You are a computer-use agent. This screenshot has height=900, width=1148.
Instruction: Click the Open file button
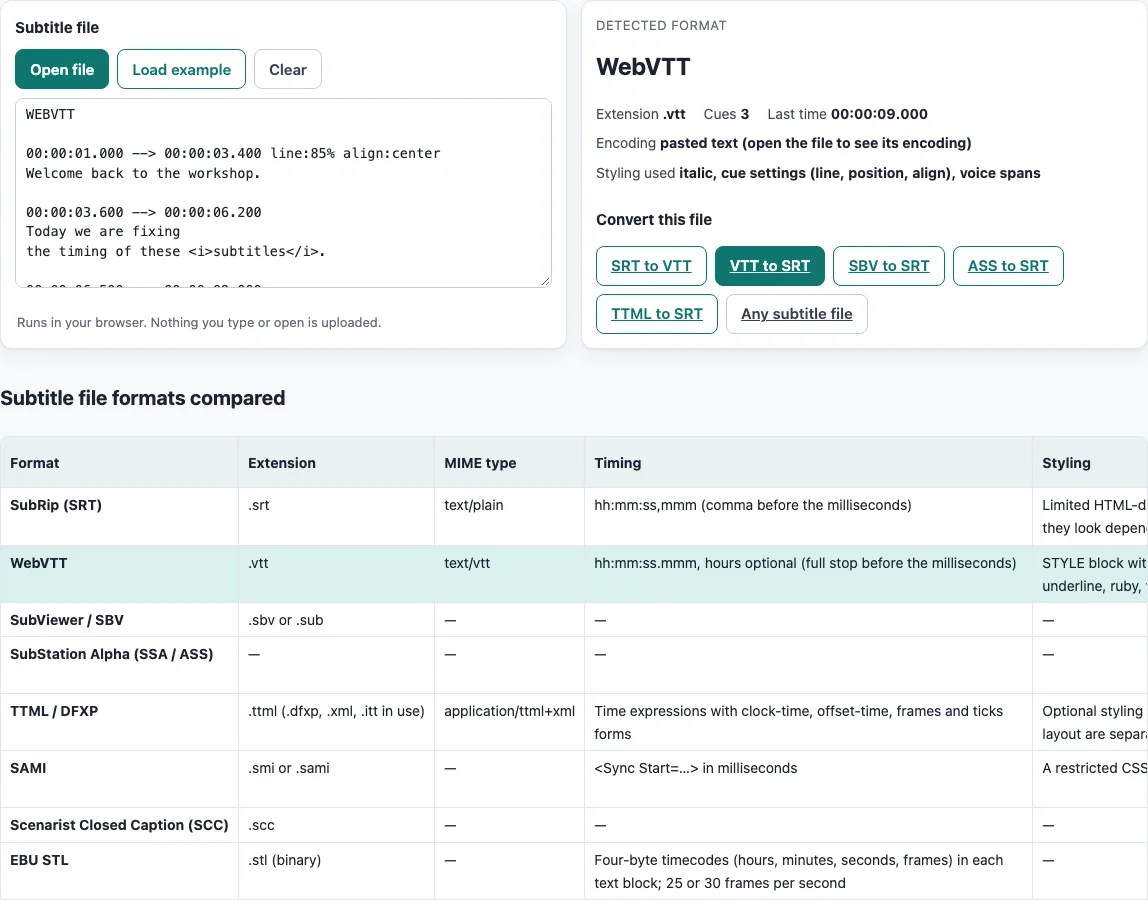(x=62, y=69)
